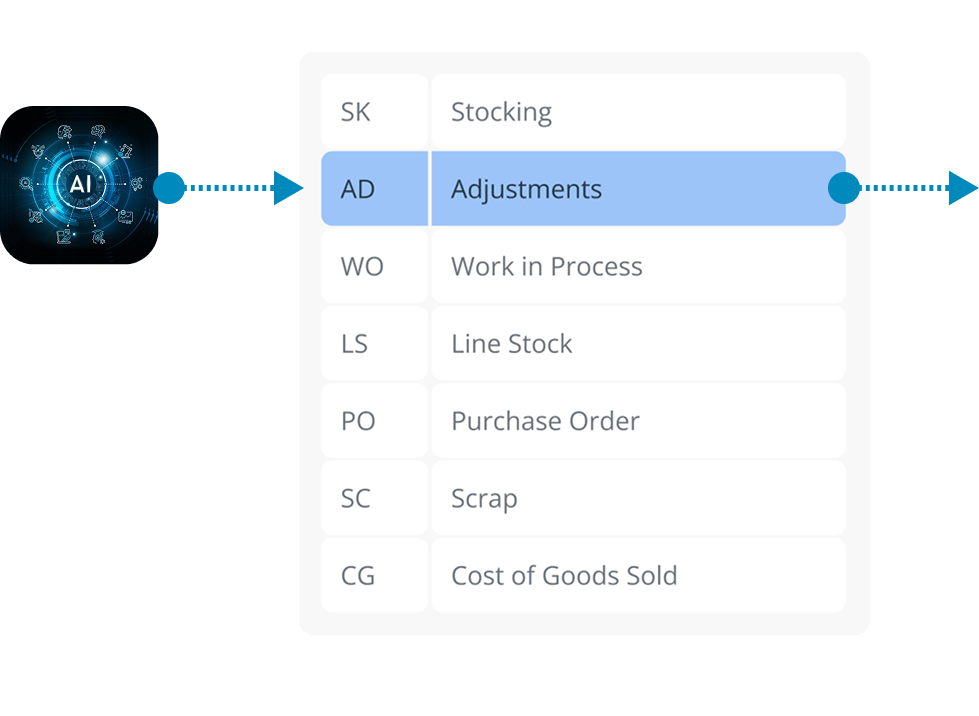
Task: Click the AD code cell
Action: pyautogui.click(x=358, y=189)
